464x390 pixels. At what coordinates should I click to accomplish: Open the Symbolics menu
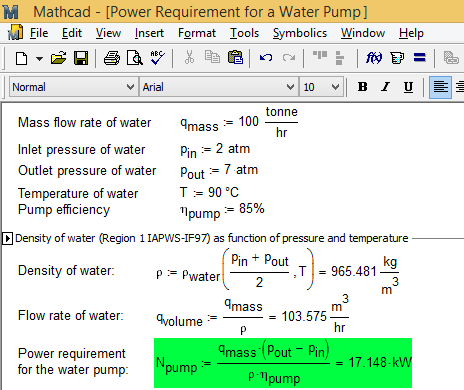coord(300,33)
